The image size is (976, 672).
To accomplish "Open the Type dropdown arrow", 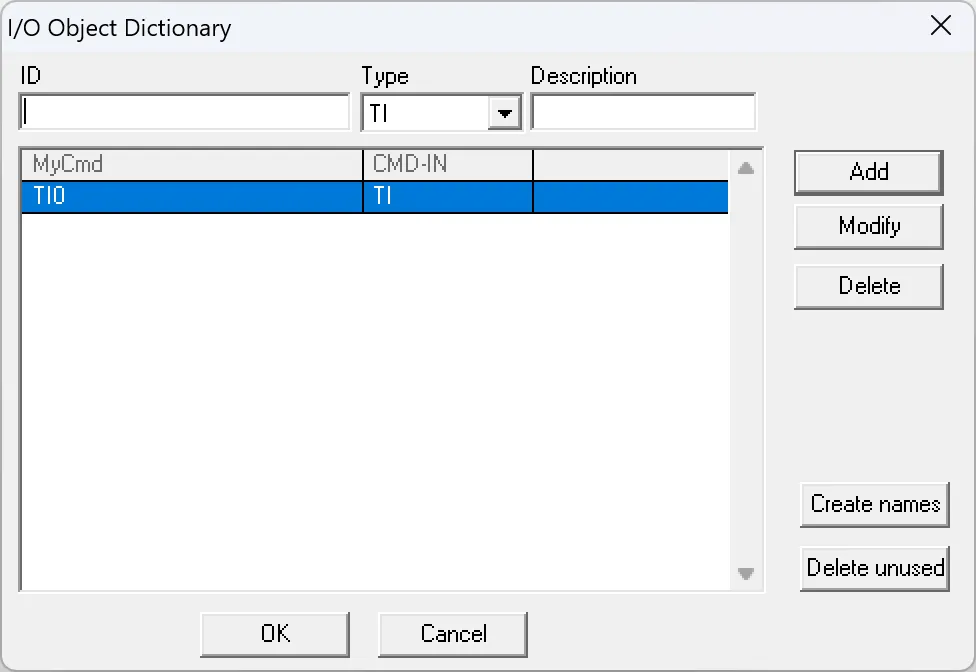I will coord(506,112).
